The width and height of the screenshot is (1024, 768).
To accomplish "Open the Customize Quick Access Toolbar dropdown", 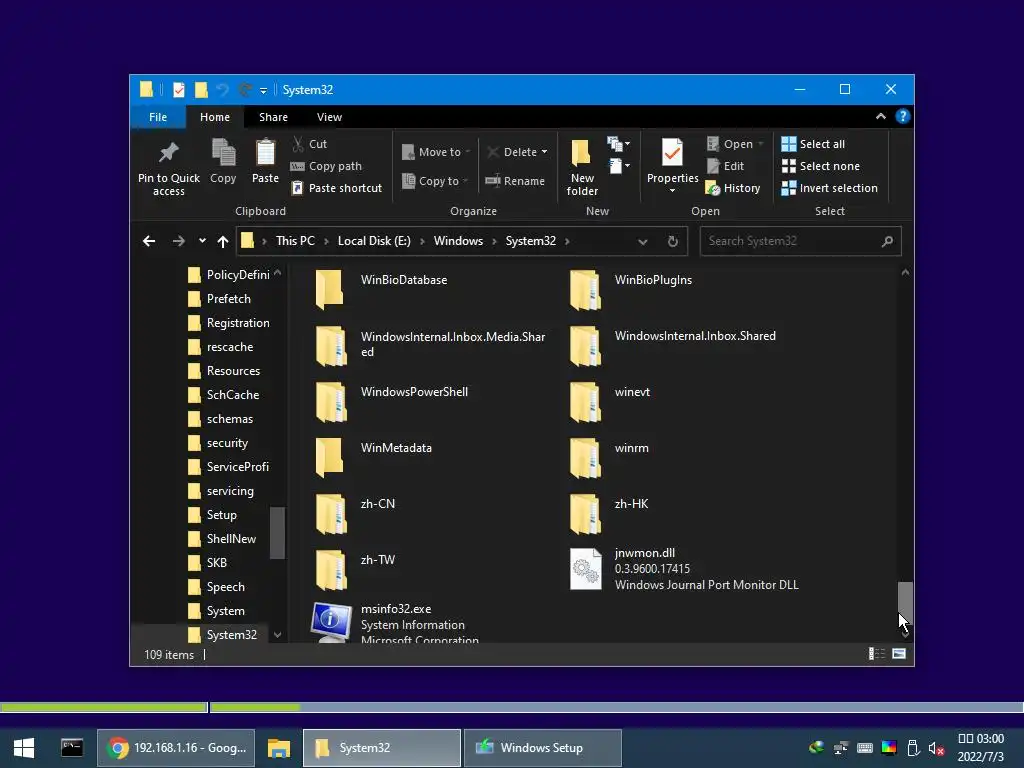I will coord(263,90).
